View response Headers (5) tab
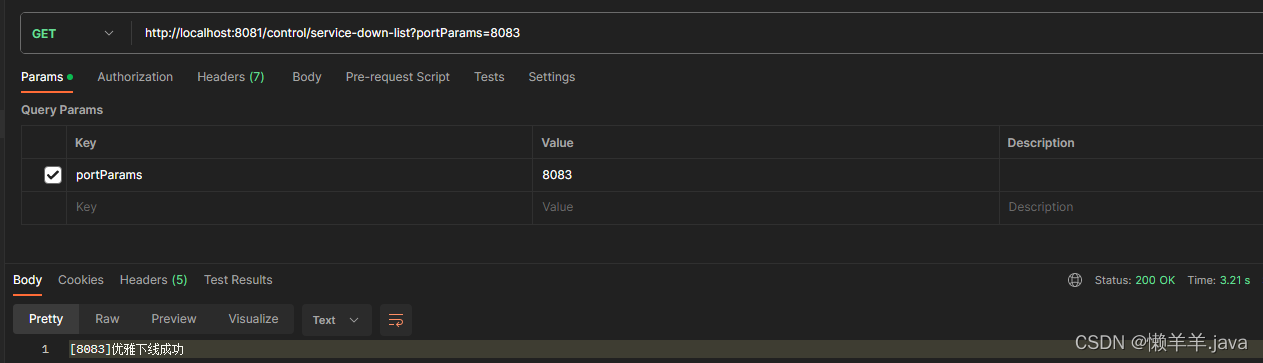Viewport: 1263px width, 363px height. [x=154, y=280]
